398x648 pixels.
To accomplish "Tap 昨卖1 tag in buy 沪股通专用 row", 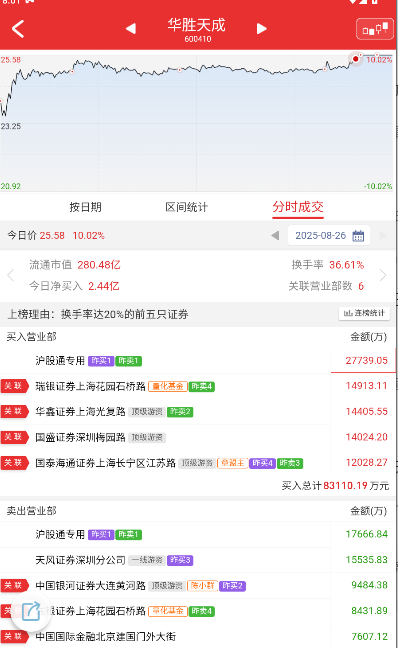I will tap(129, 361).
